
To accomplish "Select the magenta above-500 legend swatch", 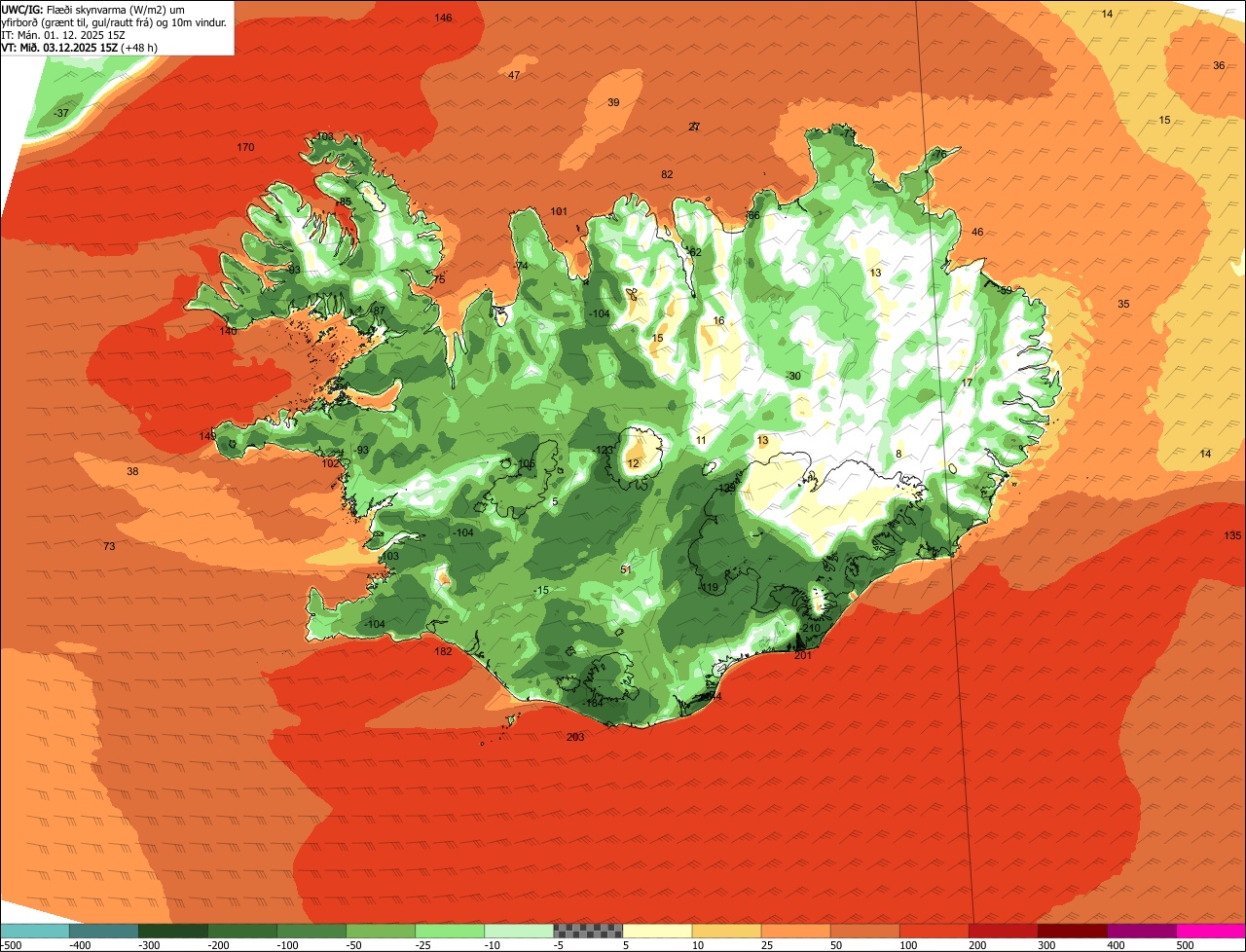I will [1211, 931].
